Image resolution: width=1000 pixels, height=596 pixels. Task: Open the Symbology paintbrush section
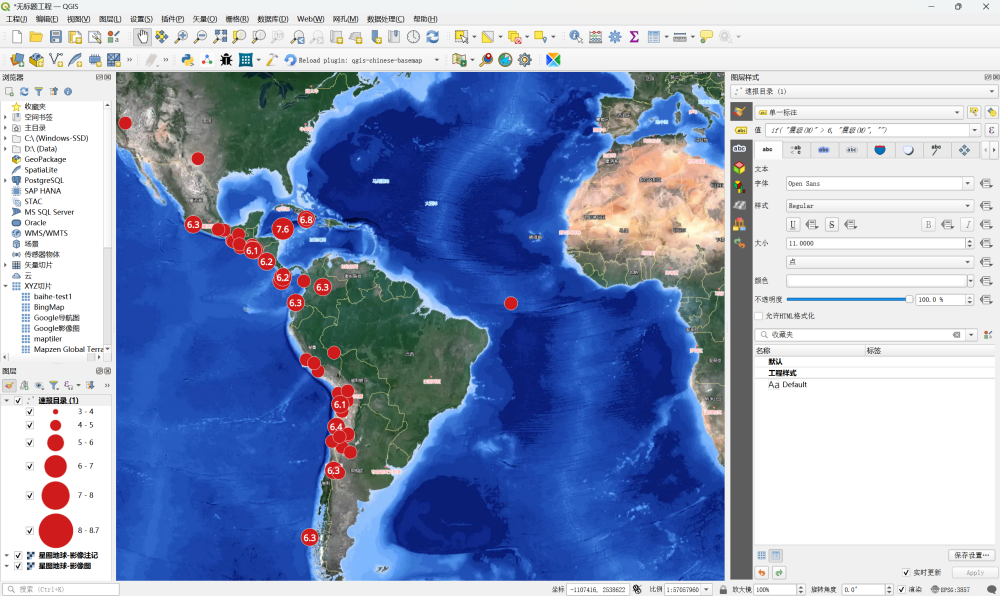point(739,112)
